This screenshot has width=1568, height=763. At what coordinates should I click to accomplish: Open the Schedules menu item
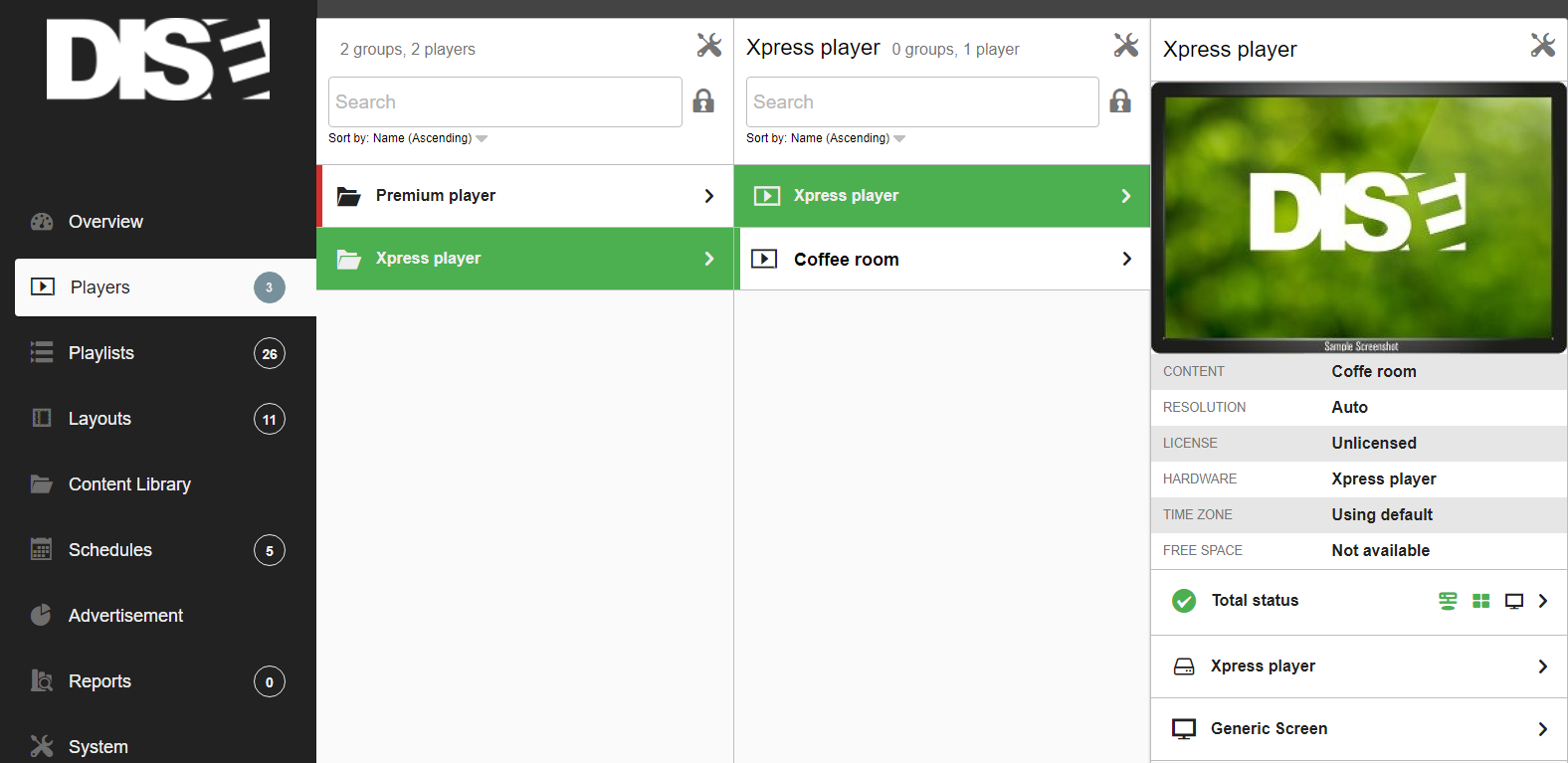coord(158,550)
